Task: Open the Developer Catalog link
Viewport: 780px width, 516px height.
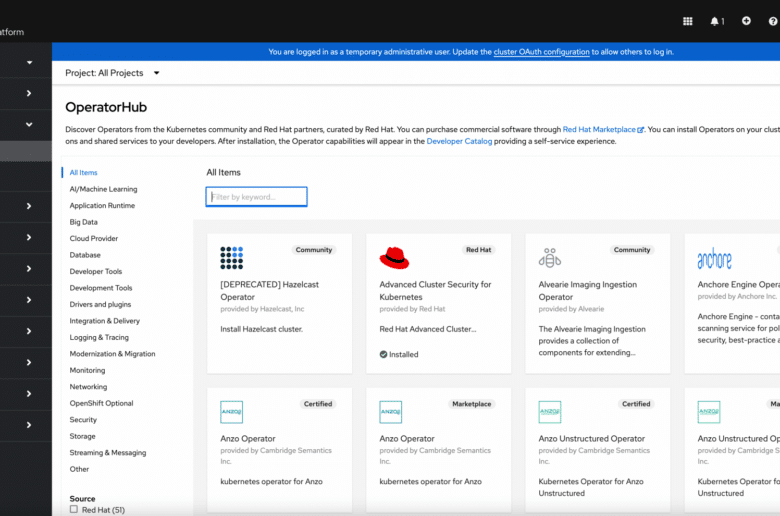Action: (459, 141)
